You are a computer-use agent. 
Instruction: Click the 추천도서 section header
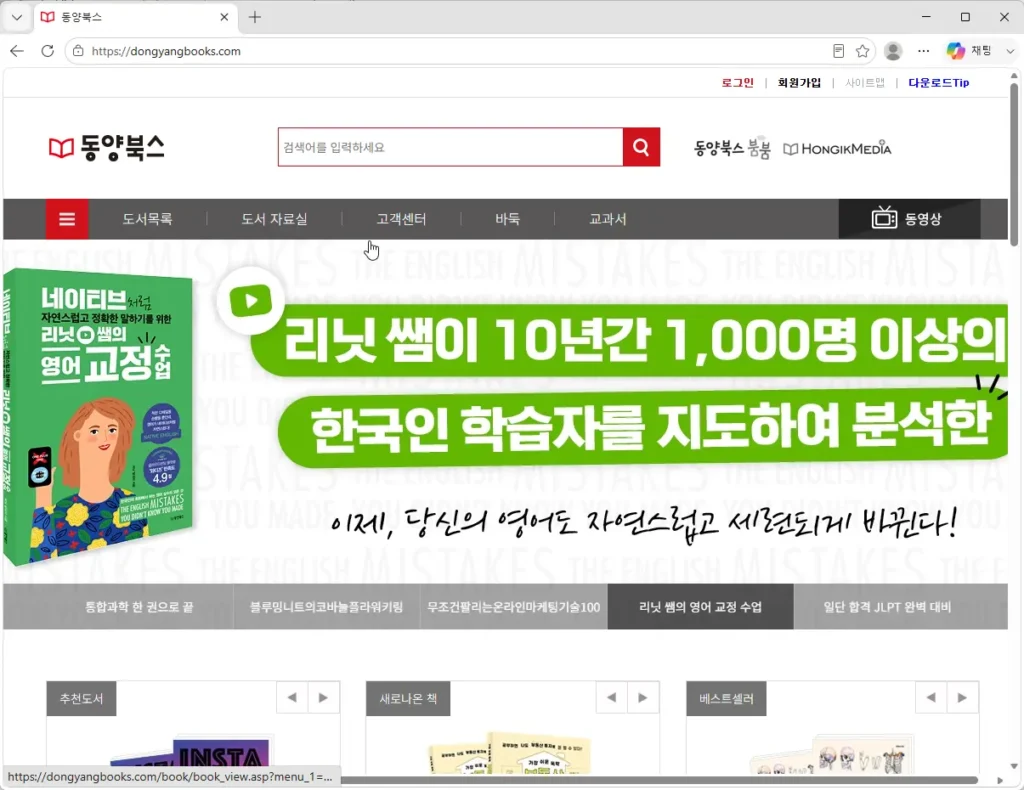point(82,699)
